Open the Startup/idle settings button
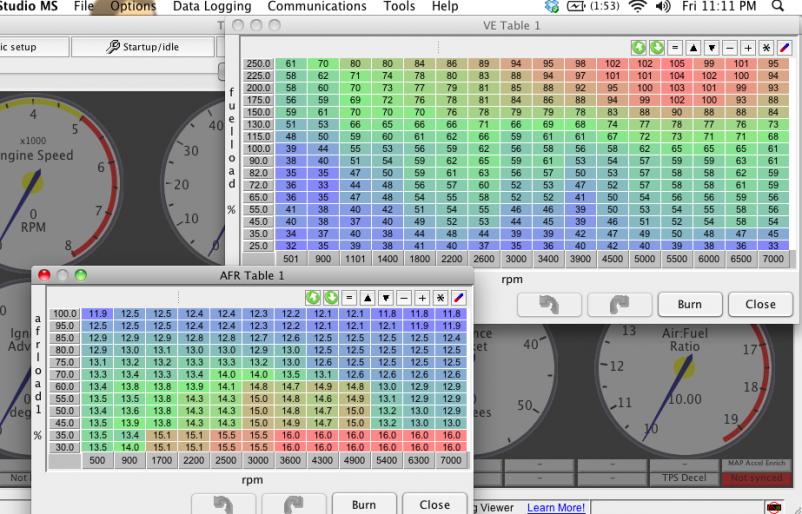Screen dimensions: 802x514 click(x=143, y=46)
